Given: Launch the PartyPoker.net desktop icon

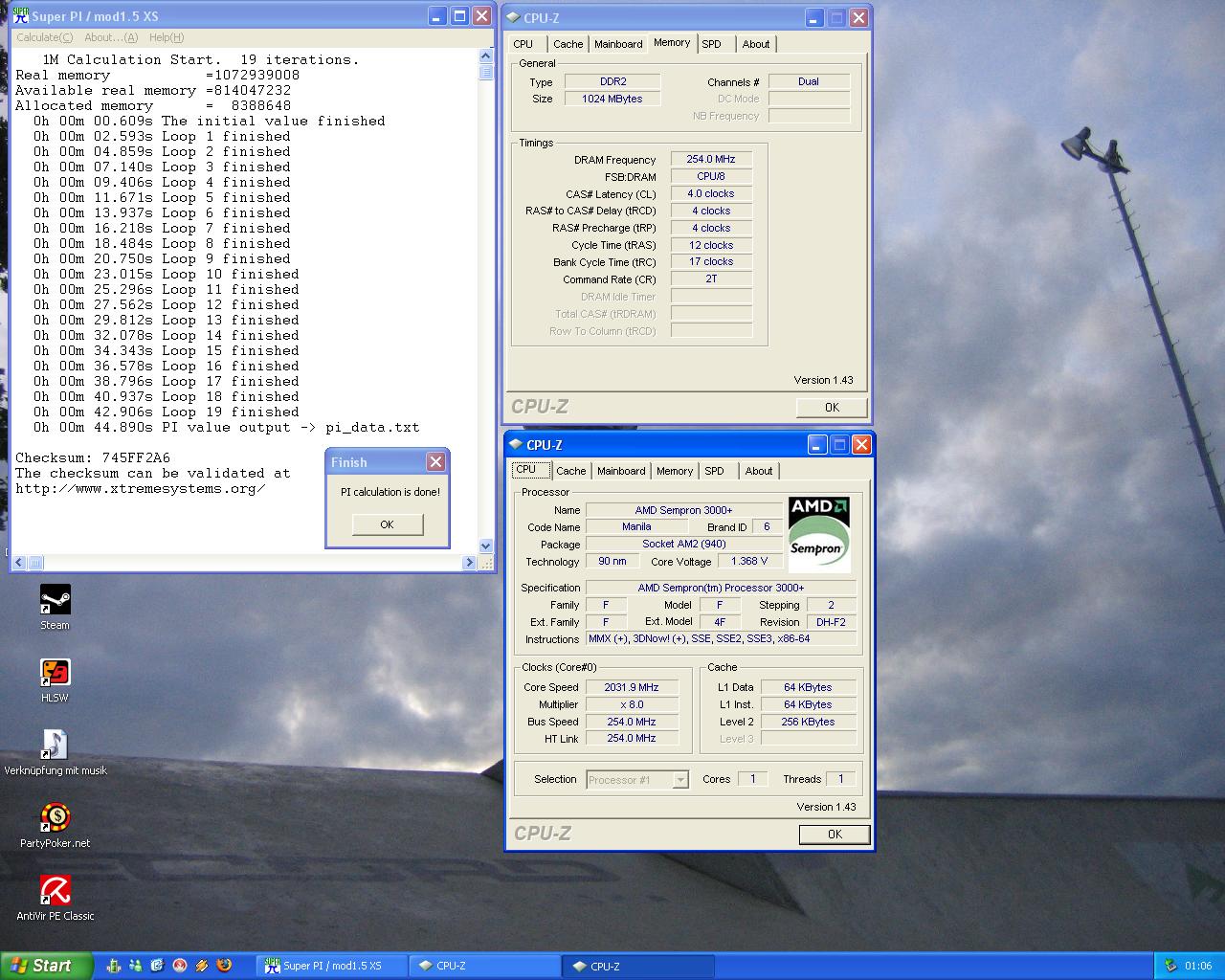Looking at the screenshot, I should [55, 818].
